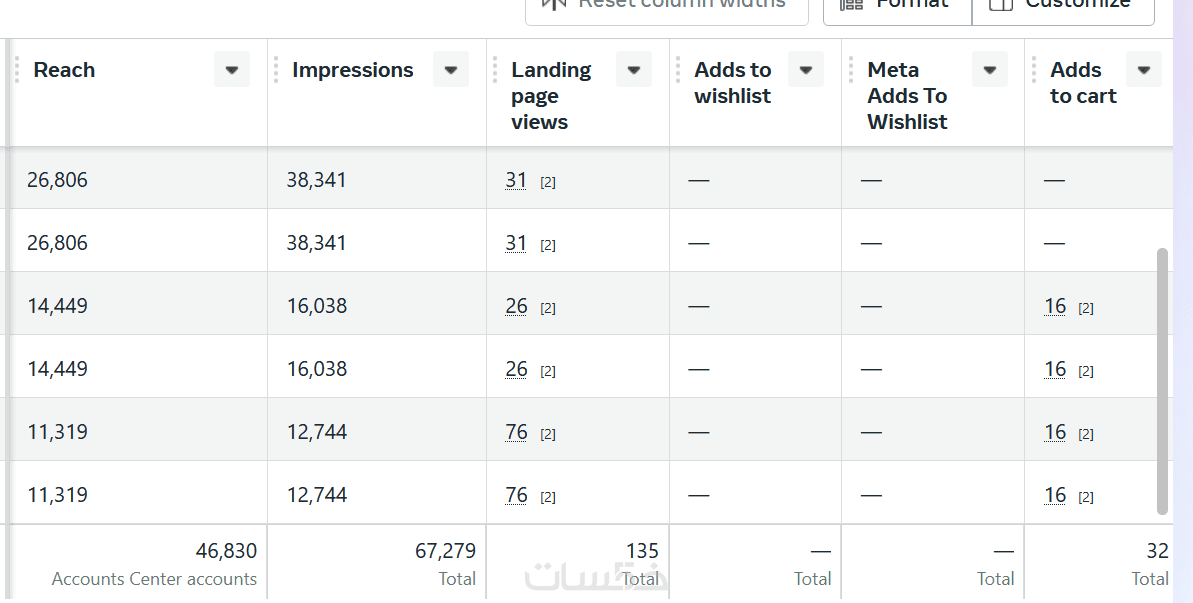Open the 31 landing page views link, first row
The height and width of the screenshot is (603, 1193).
[x=516, y=180]
